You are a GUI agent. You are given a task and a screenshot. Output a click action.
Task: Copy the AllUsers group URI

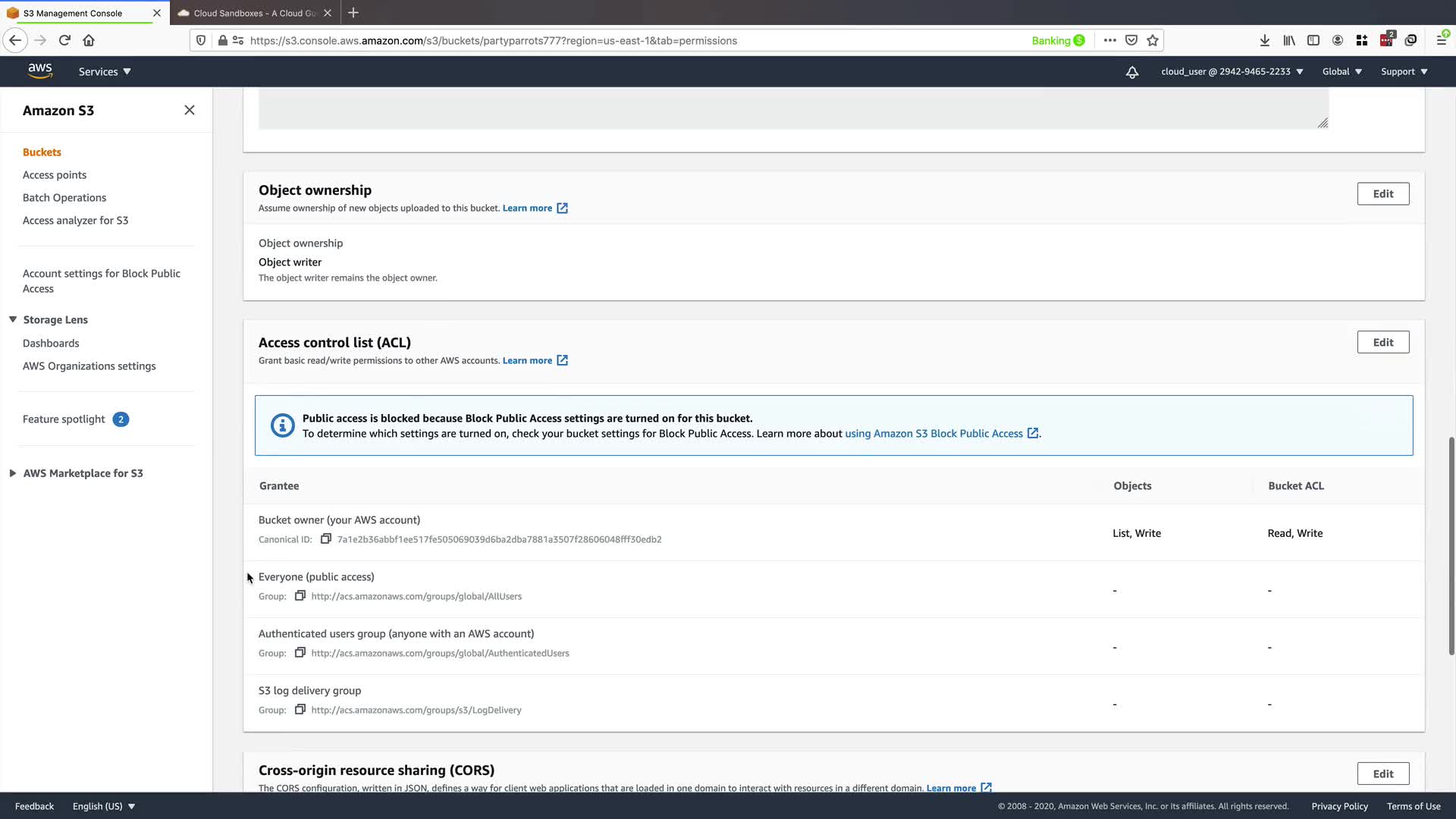pyautogui.click(x=300, y=596)
